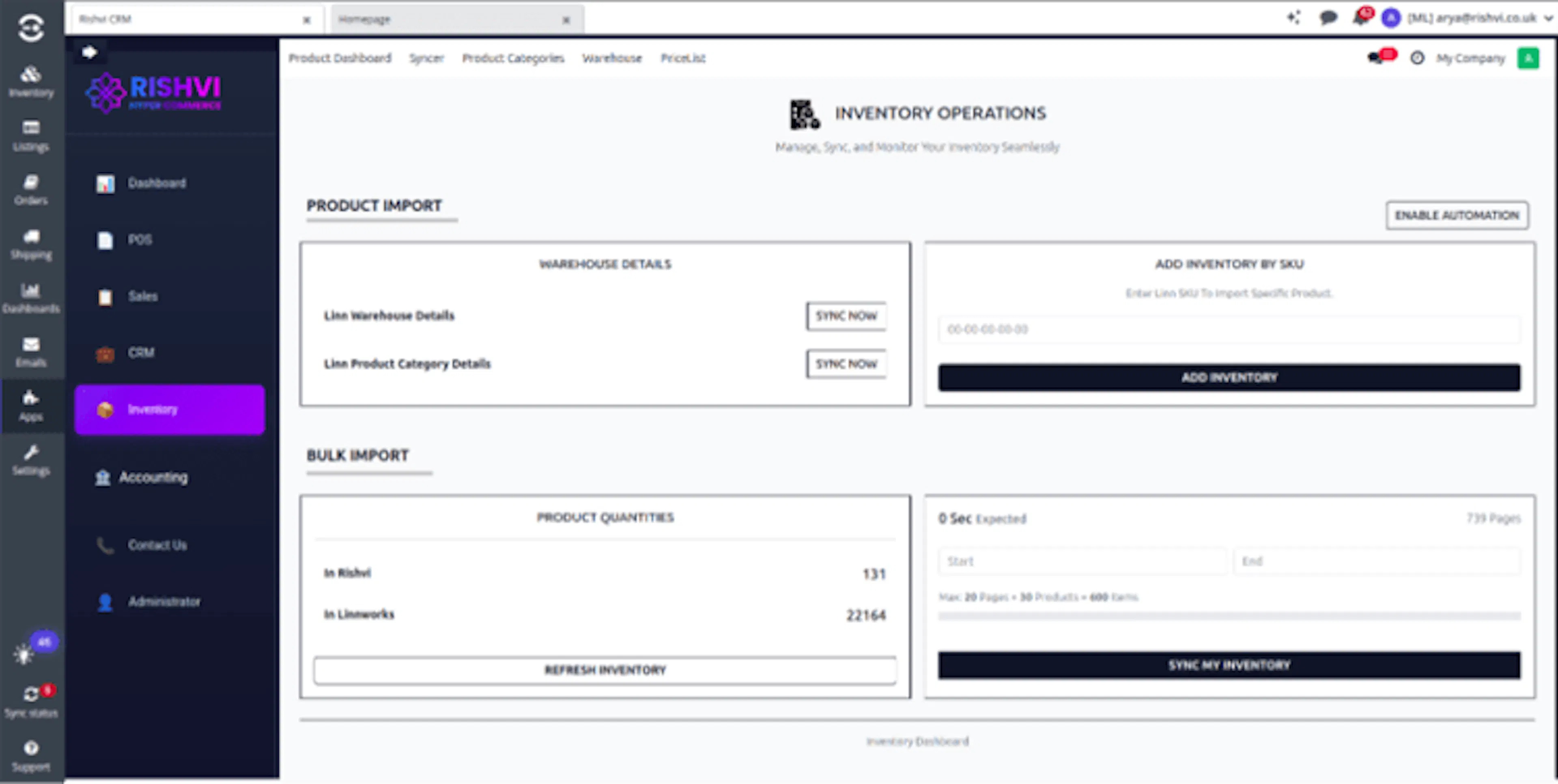Open the Listings app icon

tap(31, 135)
